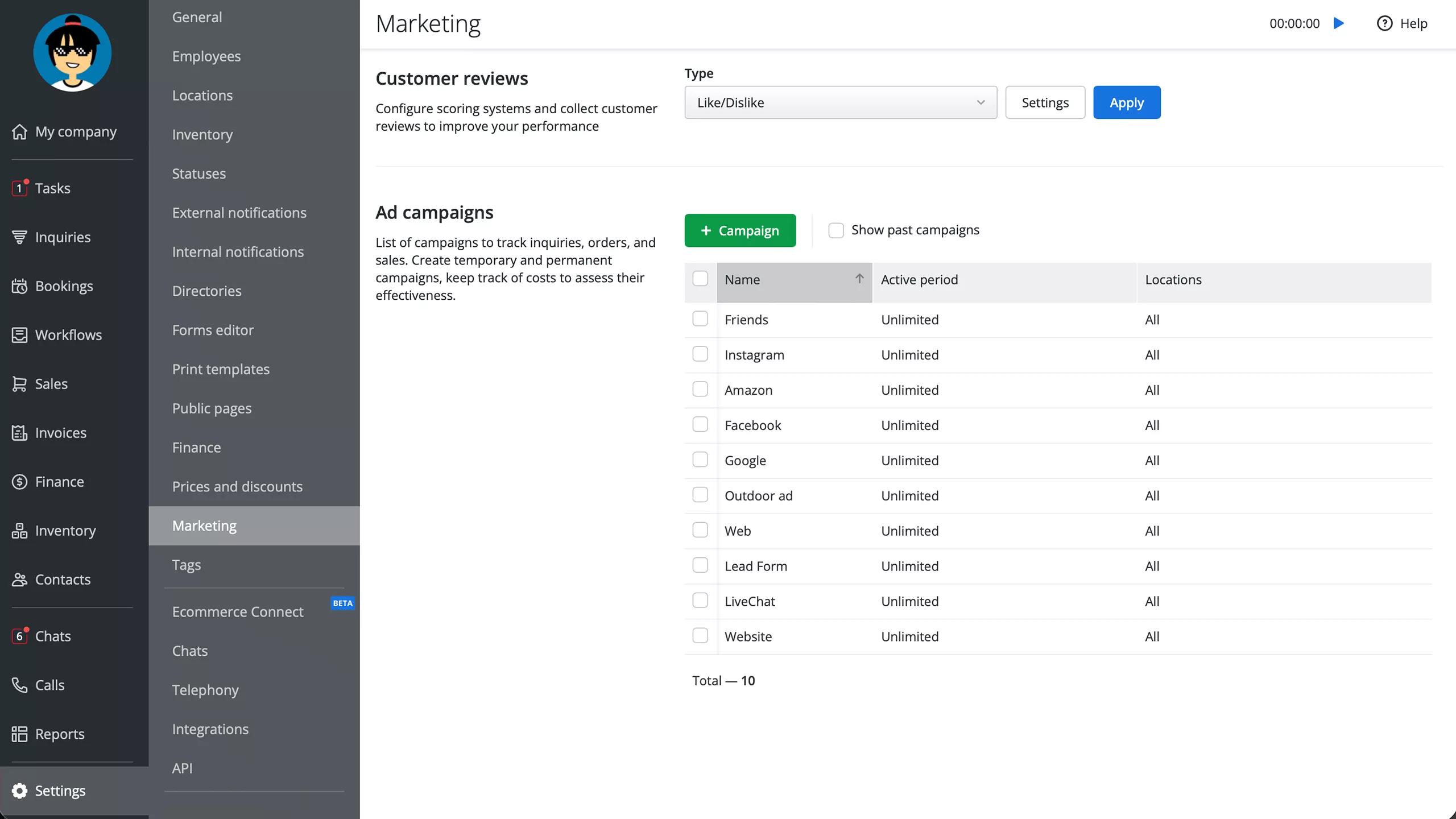Viewport: 1456px width, 819px height.
Task: Tick the select-all checkbox in table header
Action: tap(700, 279)
